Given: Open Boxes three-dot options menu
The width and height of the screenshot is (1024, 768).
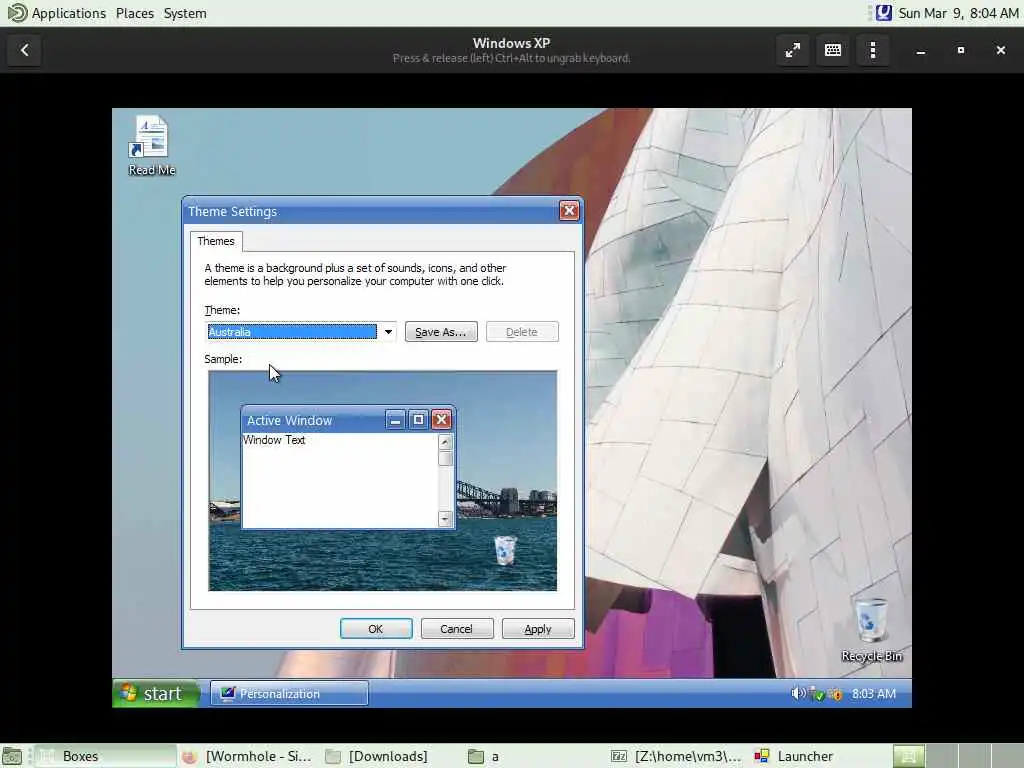Looking at the screenshot, I should (x=873, y=50).
